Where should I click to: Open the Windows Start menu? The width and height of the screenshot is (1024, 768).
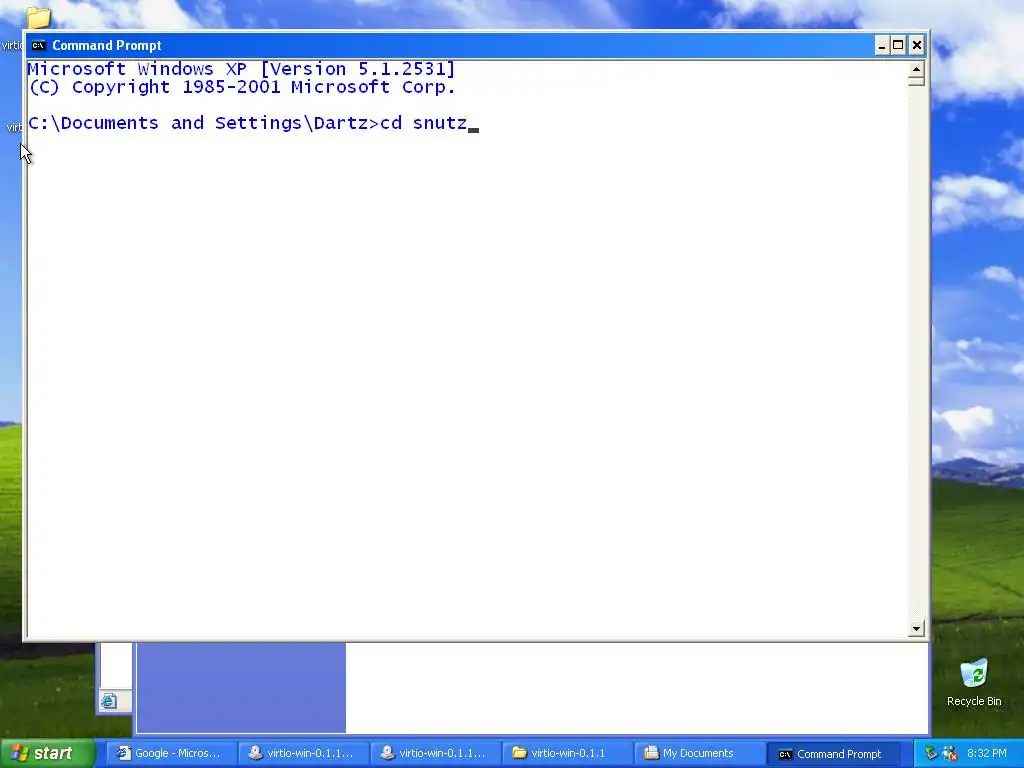tap(47, 753)
